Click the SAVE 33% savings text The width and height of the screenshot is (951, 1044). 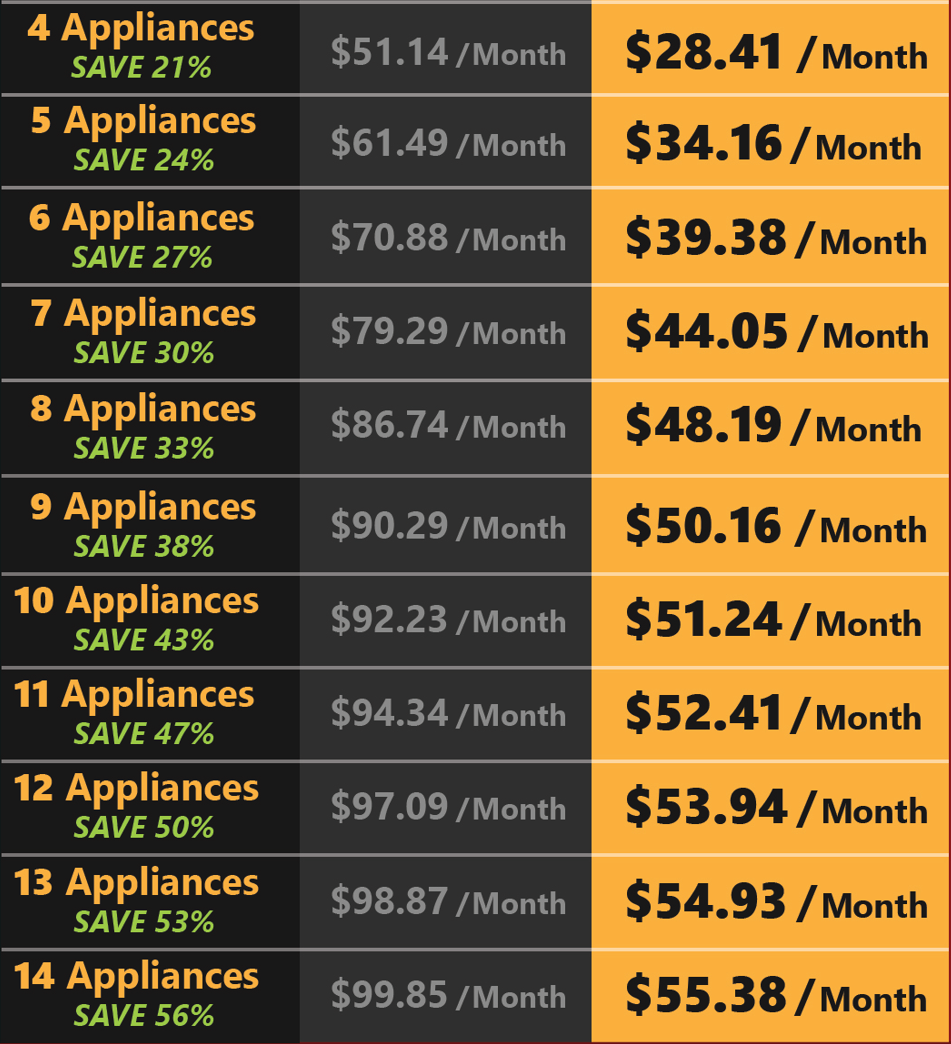[143, 448]
